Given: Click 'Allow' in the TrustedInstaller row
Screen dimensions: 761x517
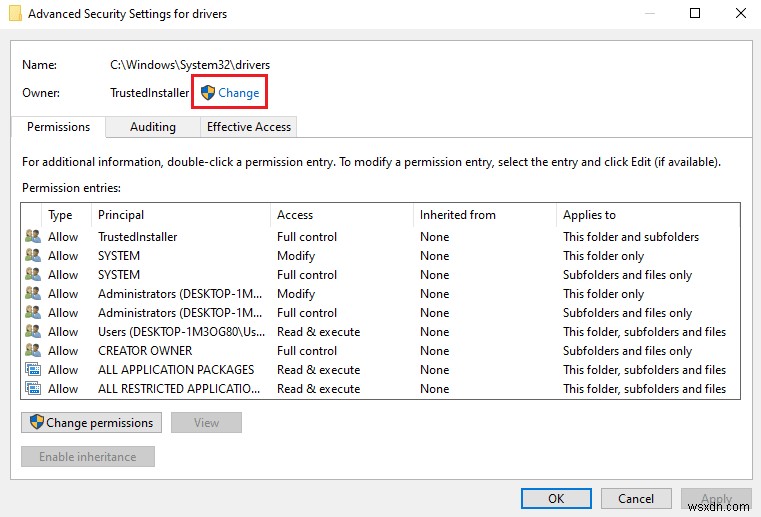Looking at the screenshot, I should point(63,236).
